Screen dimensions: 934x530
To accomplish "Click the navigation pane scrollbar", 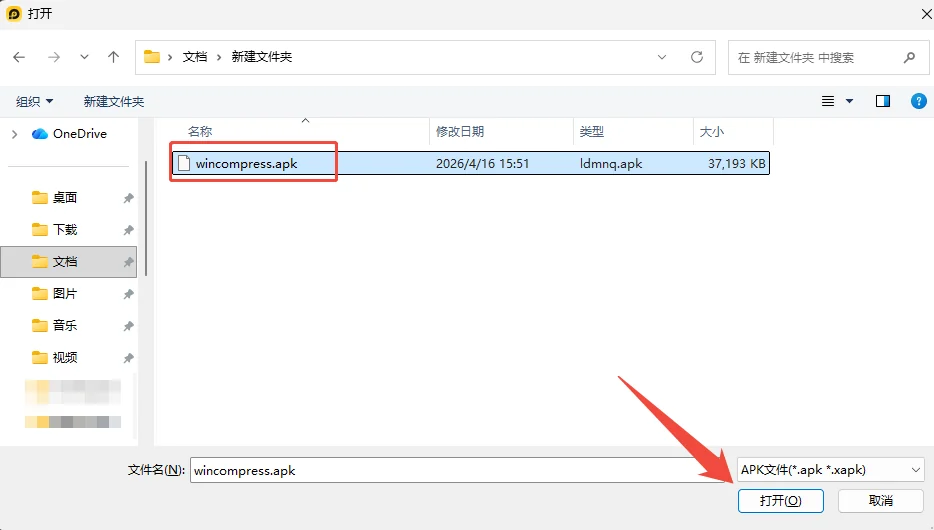I will [146, 219].
